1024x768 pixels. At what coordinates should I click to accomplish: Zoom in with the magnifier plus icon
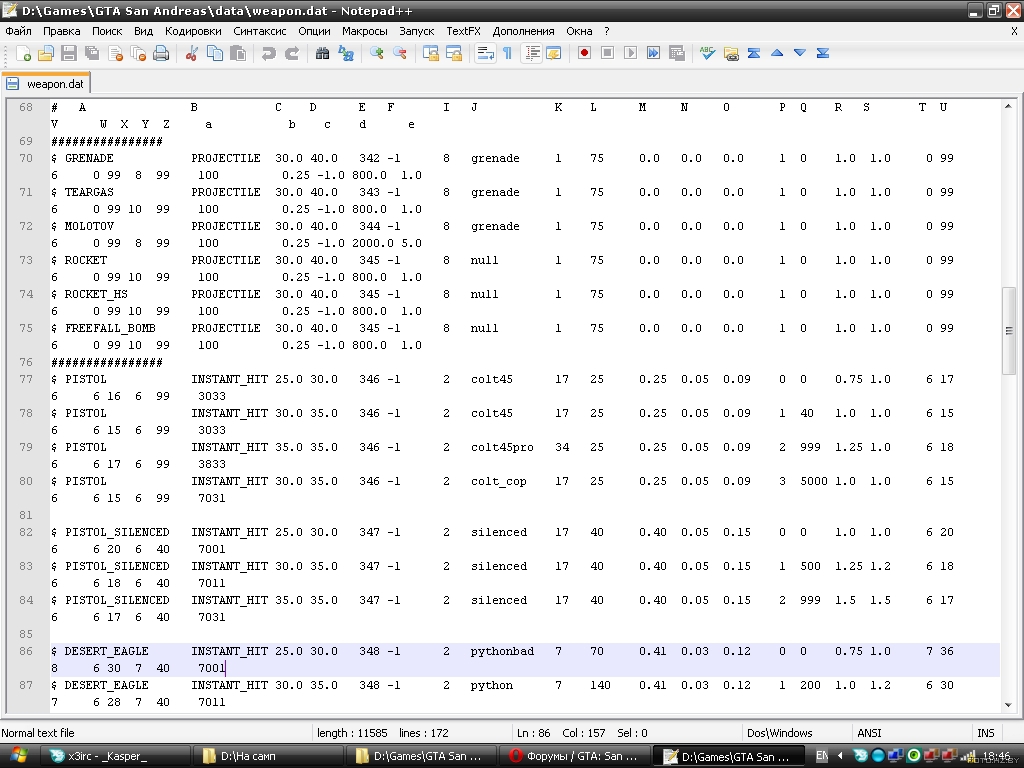click(x=376, y=54)
